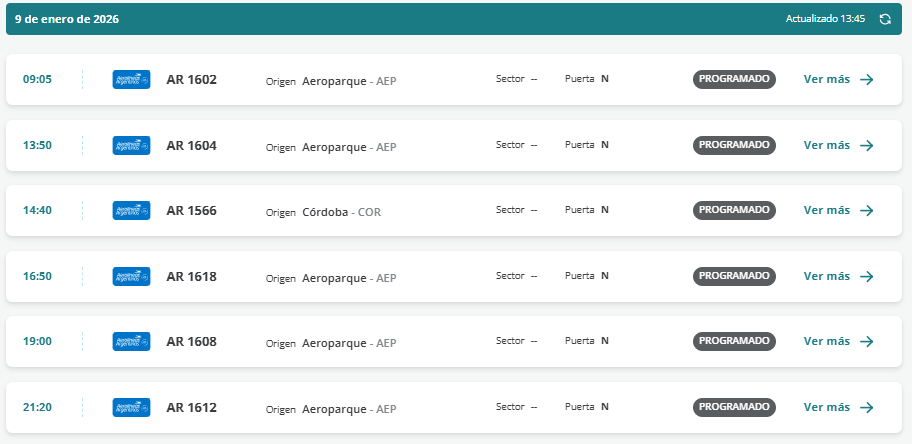Expand details with Ver más for AR 1604

[x=838, y=145]
